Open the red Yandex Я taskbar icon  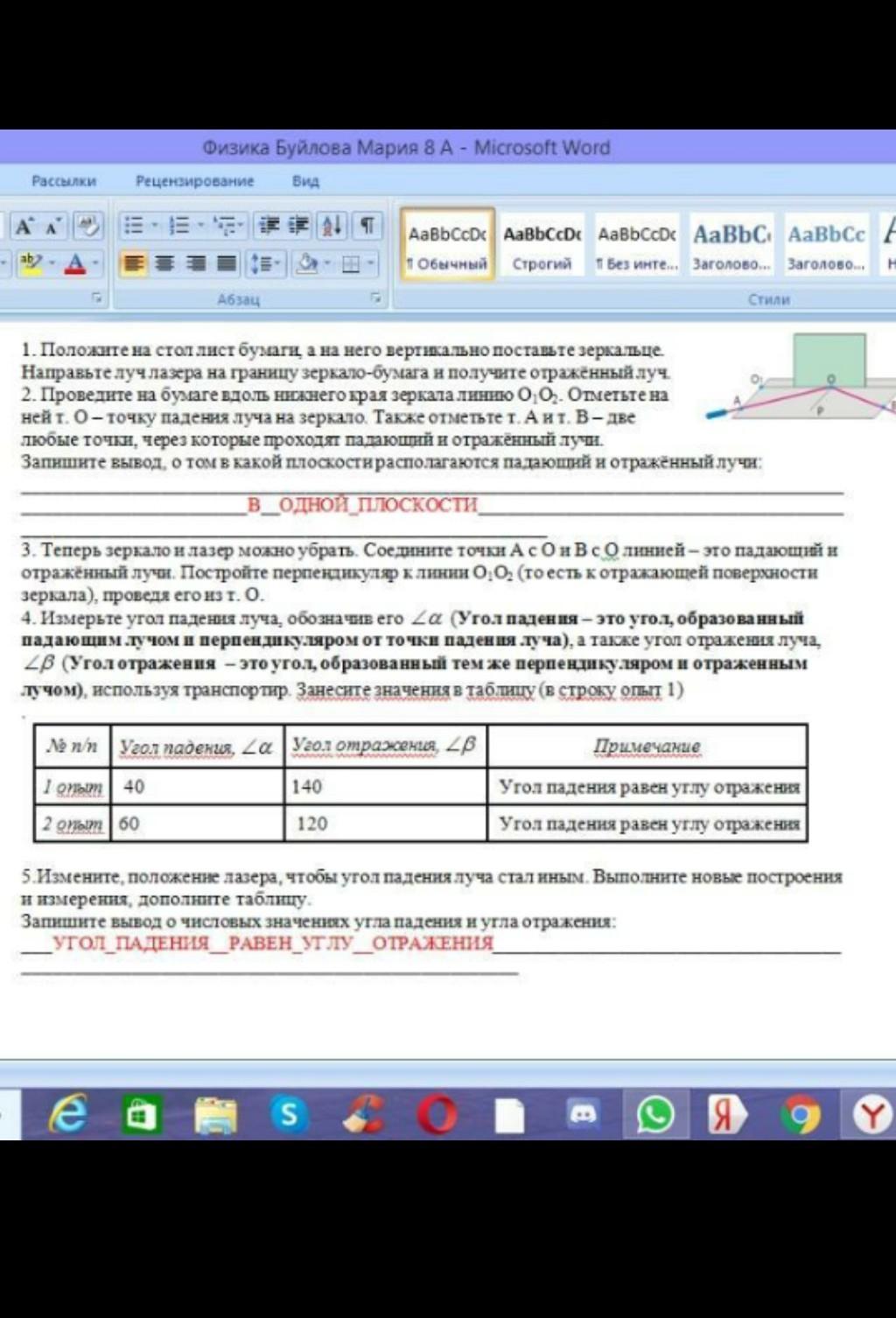click(726, 1114)
